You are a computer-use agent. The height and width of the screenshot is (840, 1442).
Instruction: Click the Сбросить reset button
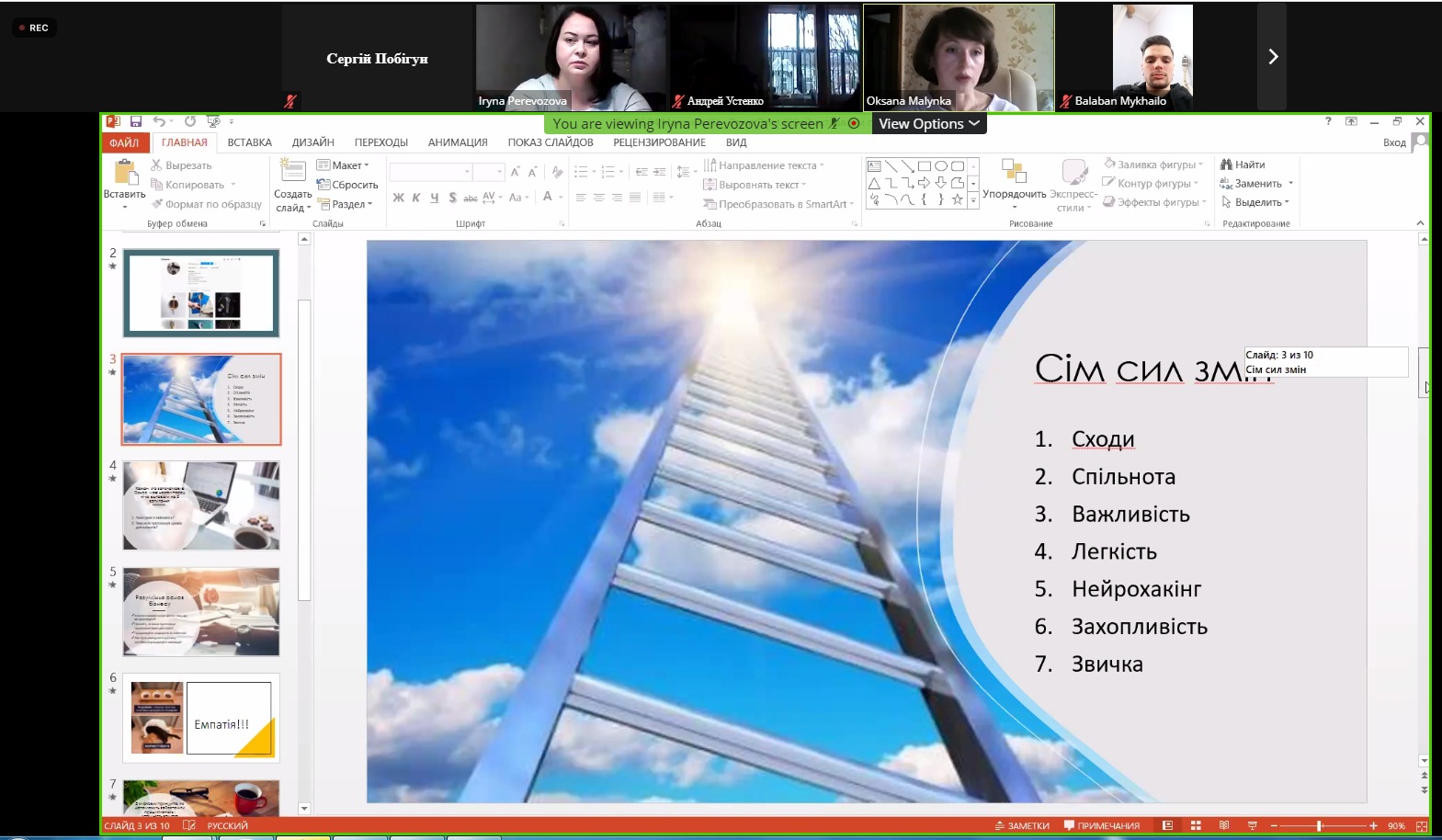[x=347, y=185]
